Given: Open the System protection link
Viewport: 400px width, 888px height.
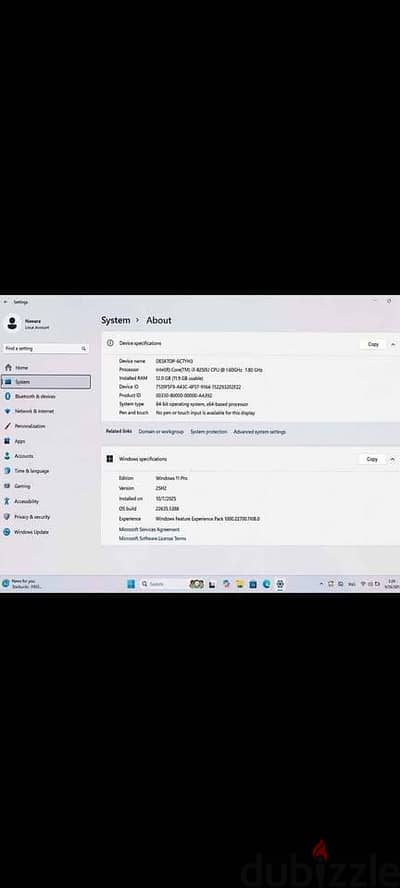Looking at the screenshot, I should click(x=208, y=432).
